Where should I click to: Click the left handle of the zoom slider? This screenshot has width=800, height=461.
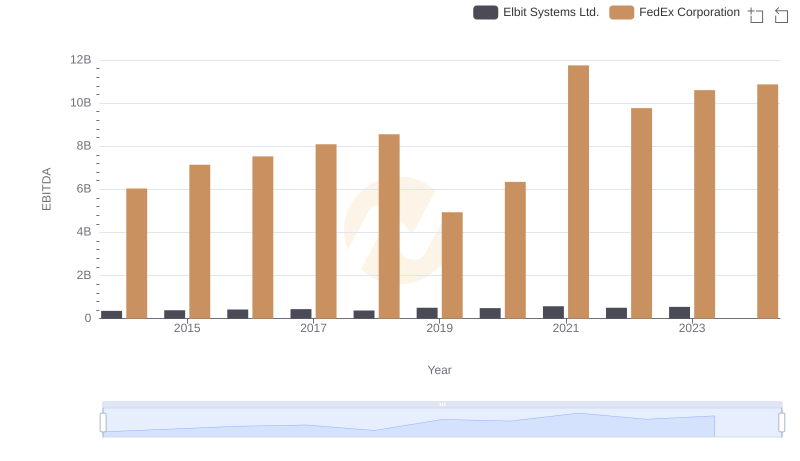(103, 423)
